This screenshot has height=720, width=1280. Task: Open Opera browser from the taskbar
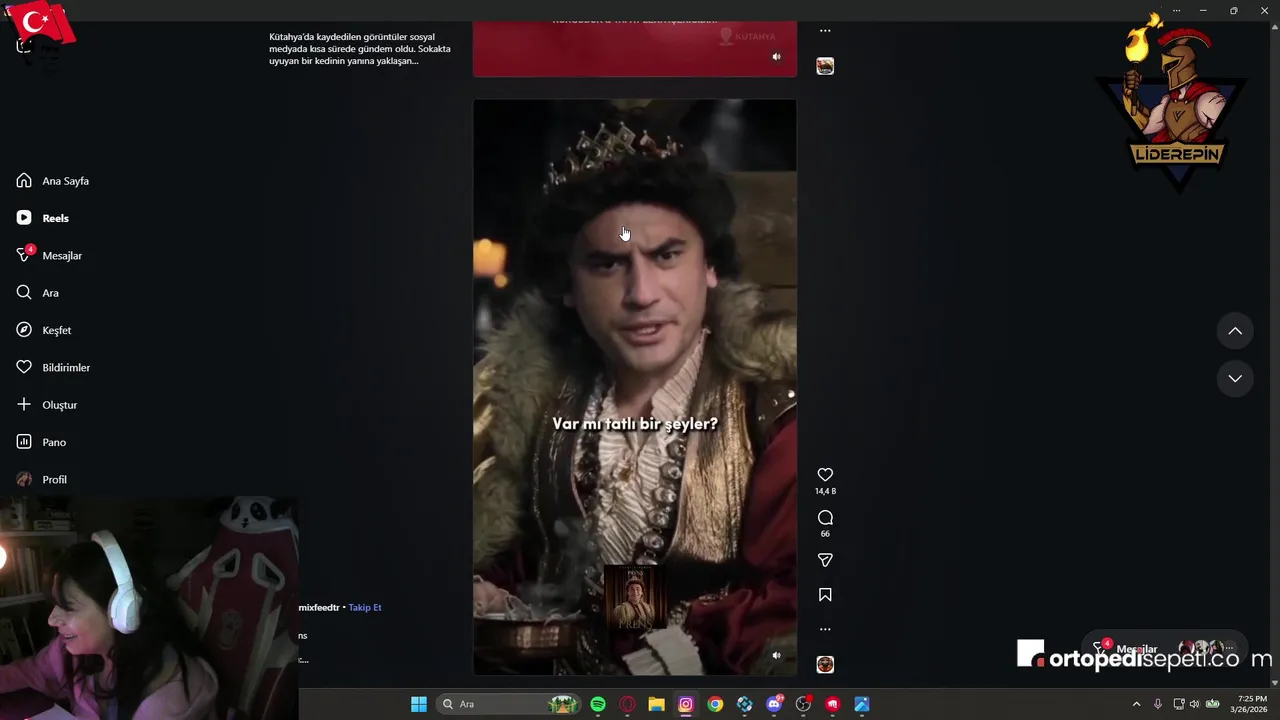627,704
